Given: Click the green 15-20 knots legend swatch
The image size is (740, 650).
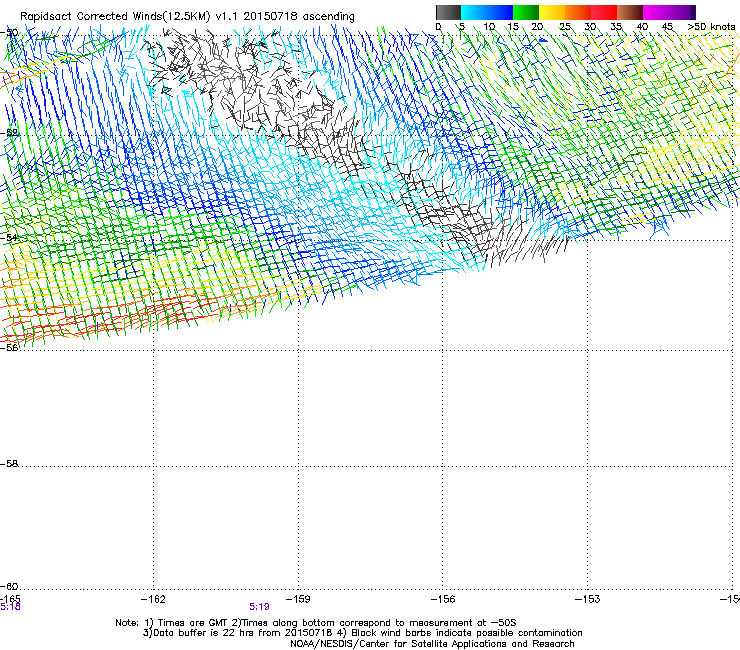Looking at the screenshot, I should click(x=526, y=12).
